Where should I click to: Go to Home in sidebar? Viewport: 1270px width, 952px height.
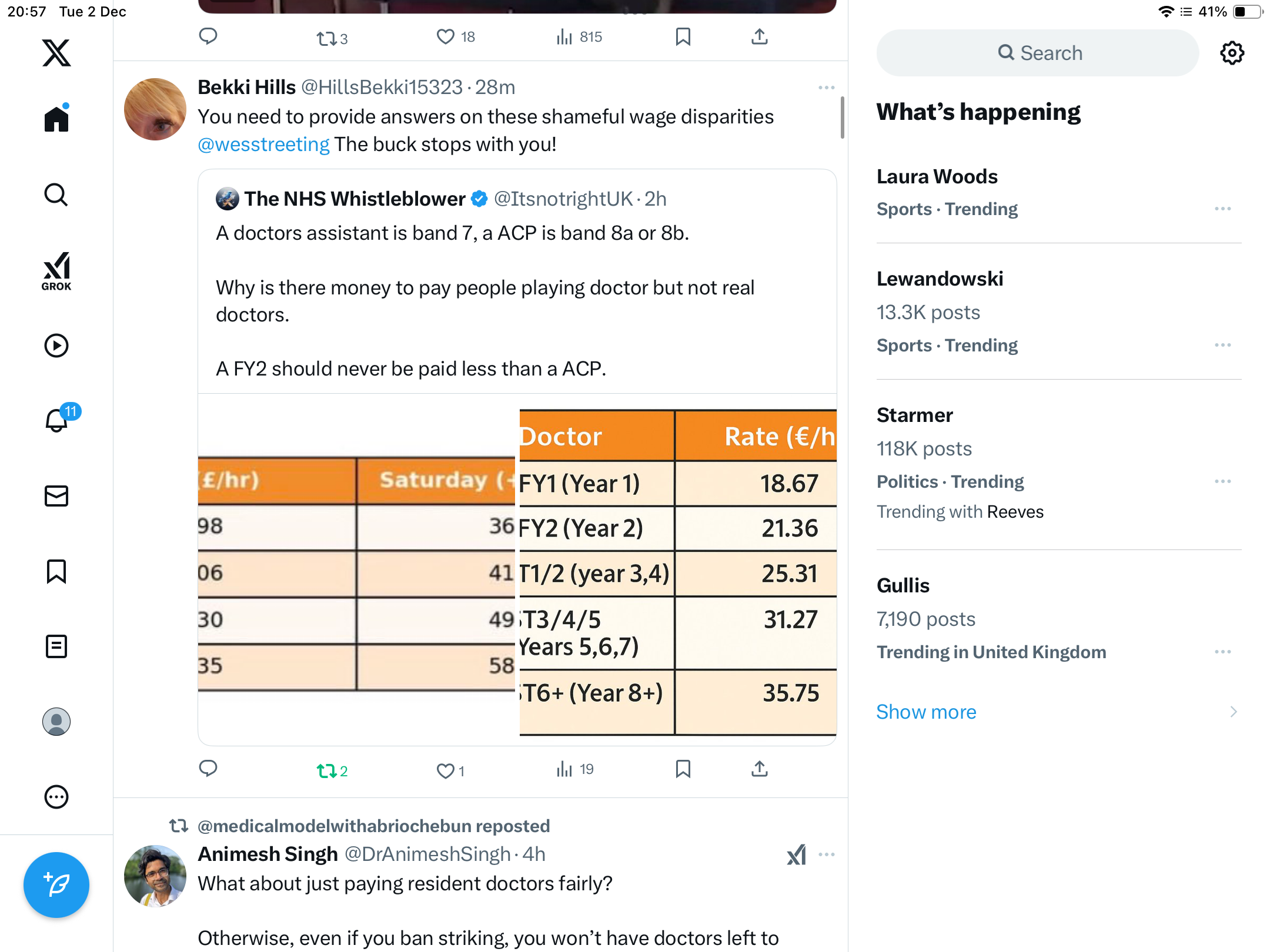(x=56, y=119)
